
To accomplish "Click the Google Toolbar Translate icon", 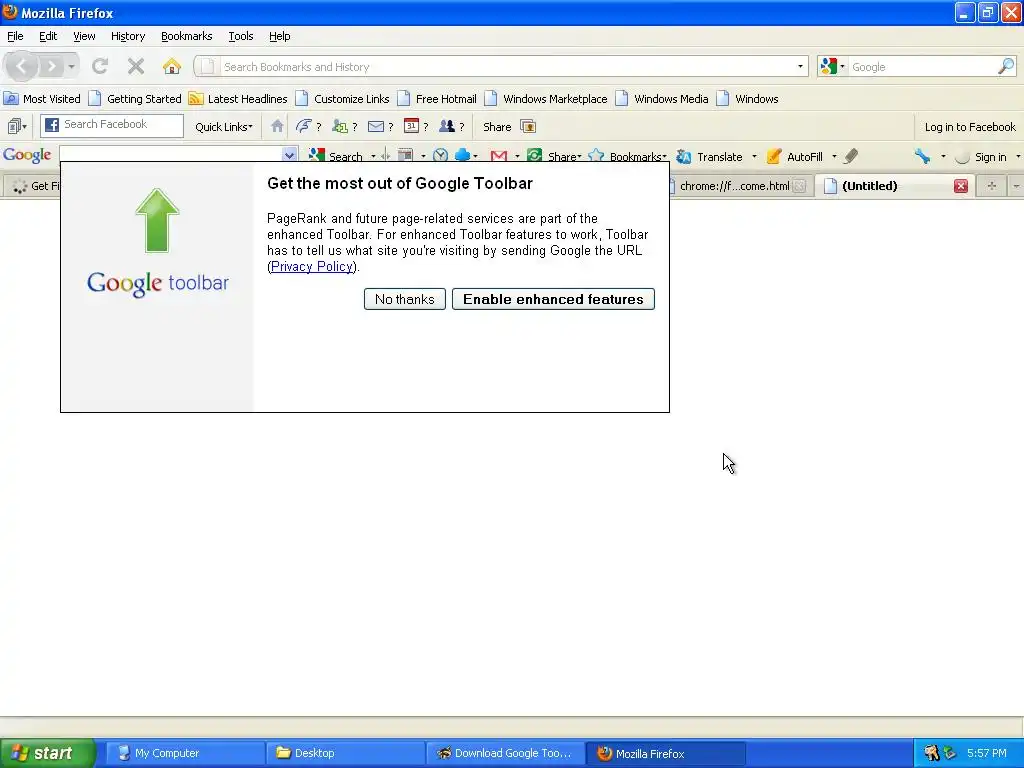I will pyautogui.click(x=684, y=156).
